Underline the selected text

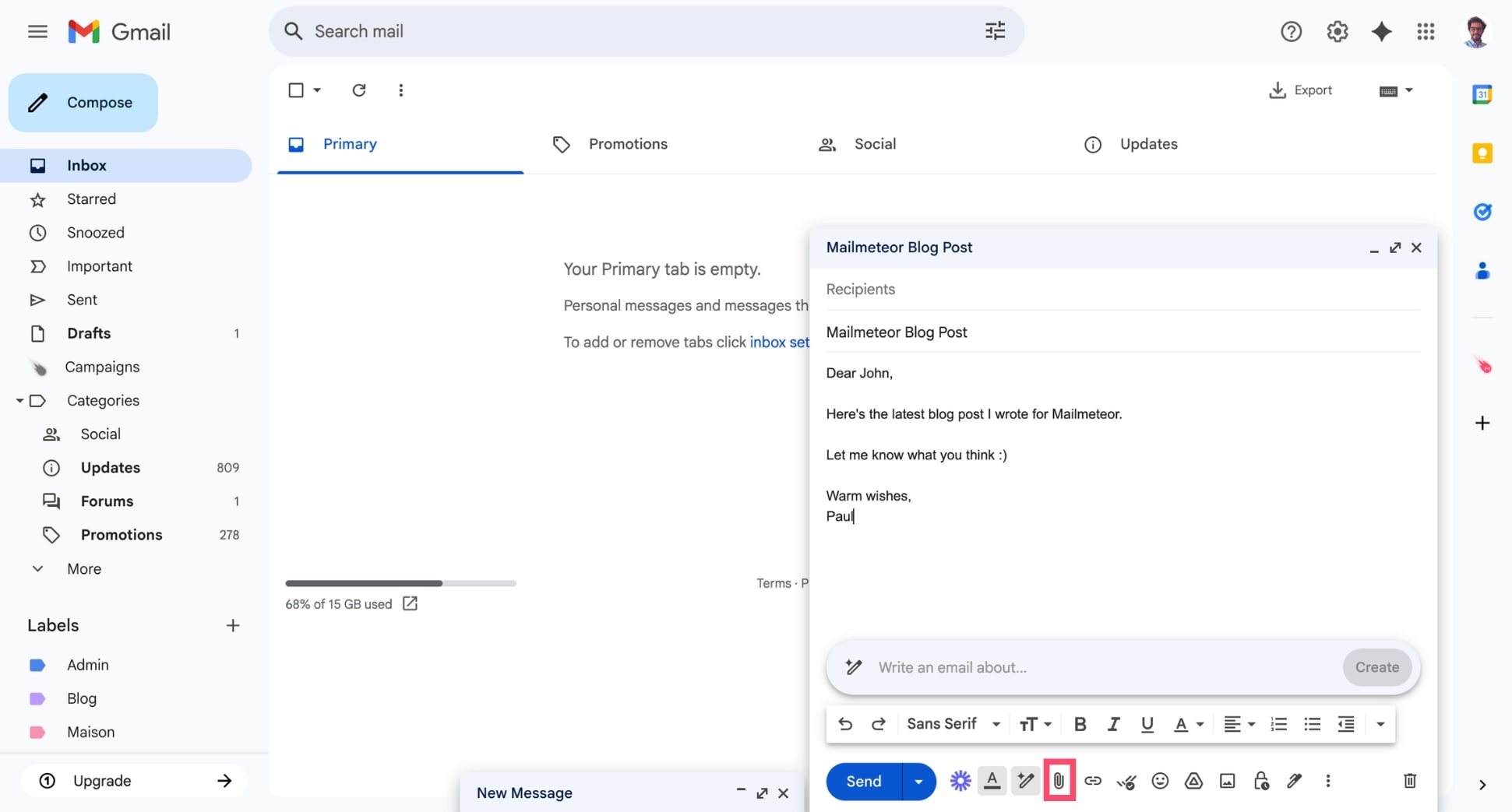pos(1147,724)
